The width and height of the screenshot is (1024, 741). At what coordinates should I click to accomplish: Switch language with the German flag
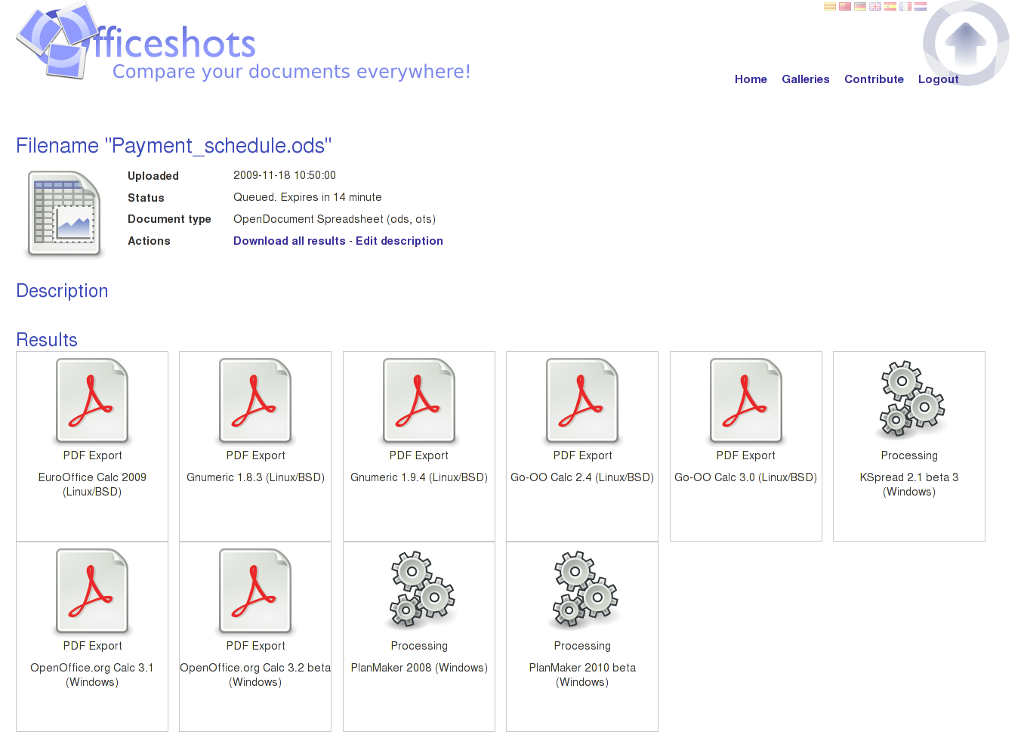(859, 7)
